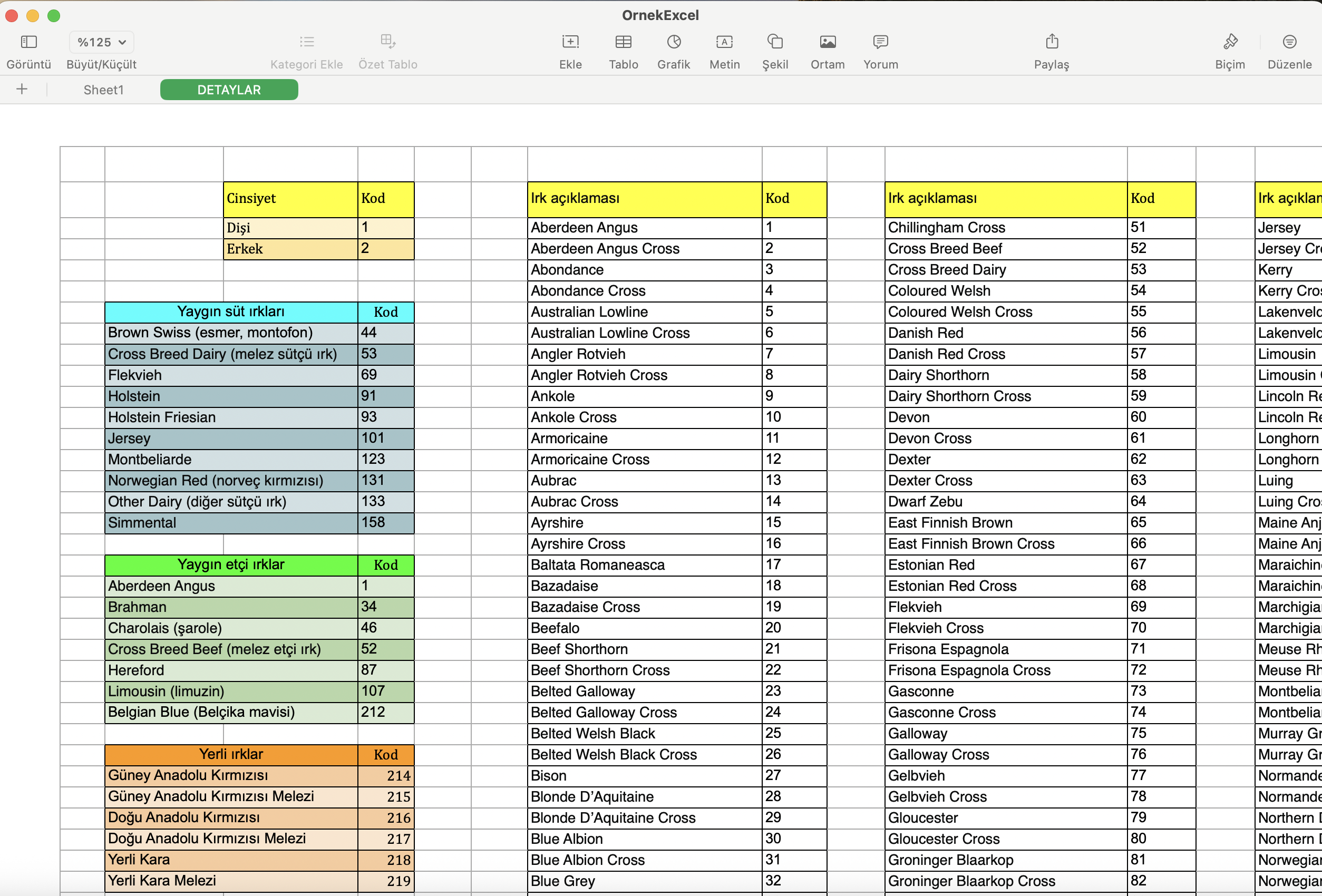Open the Görüntü view options icon

click(x=28, y=42)
